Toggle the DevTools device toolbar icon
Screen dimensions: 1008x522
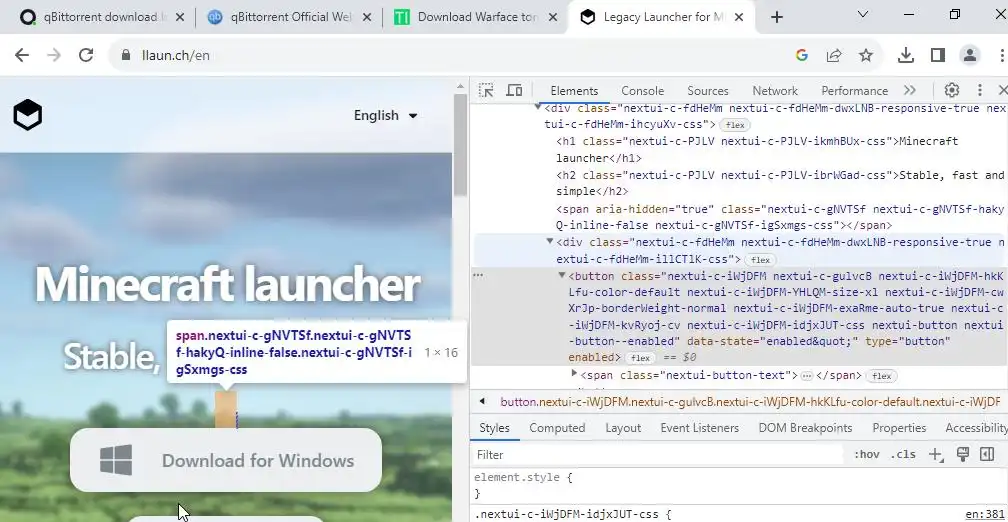click(x=514, y=91)
